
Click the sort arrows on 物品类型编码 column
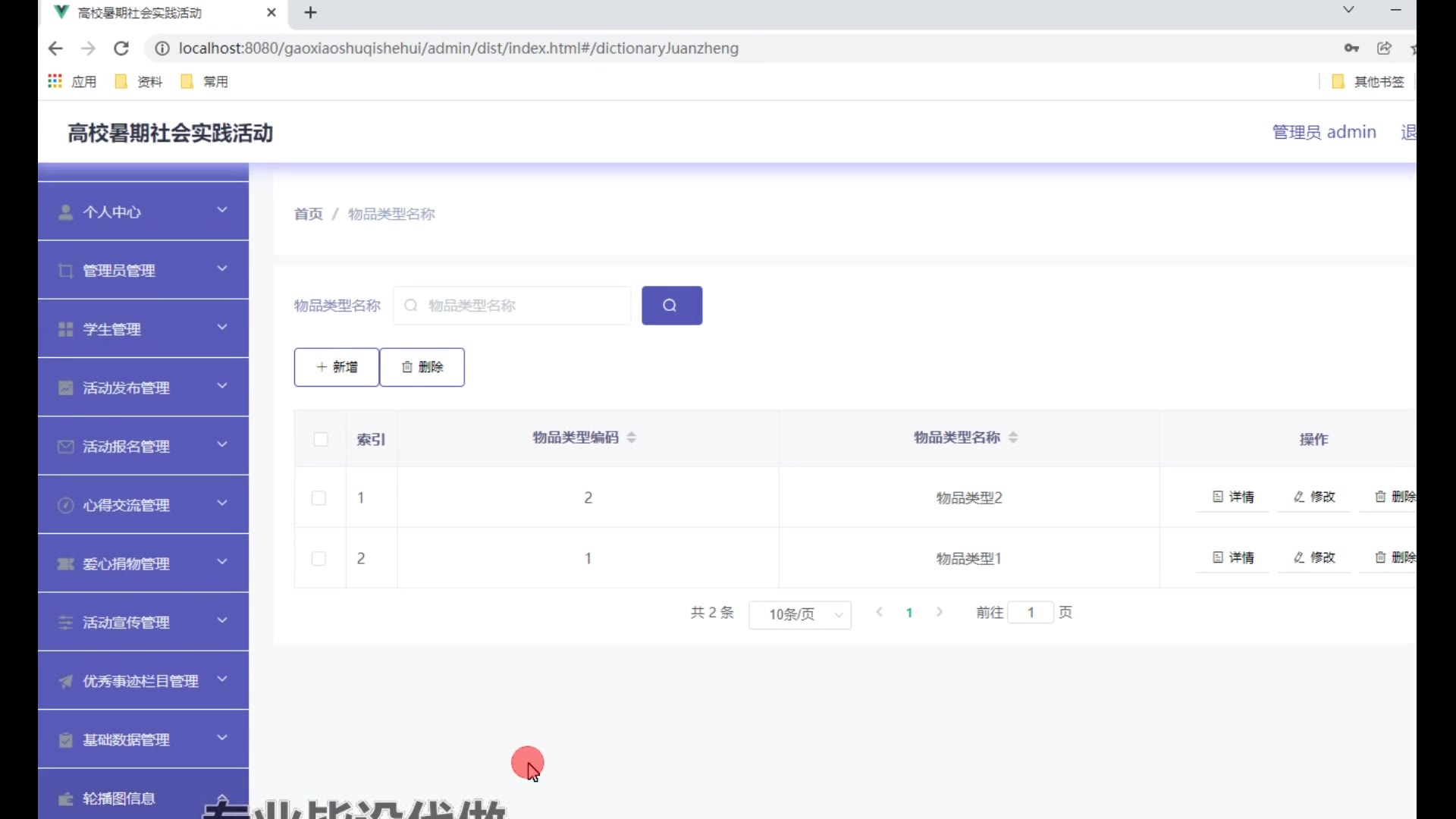pyautogui.click(x=631, y=438)
